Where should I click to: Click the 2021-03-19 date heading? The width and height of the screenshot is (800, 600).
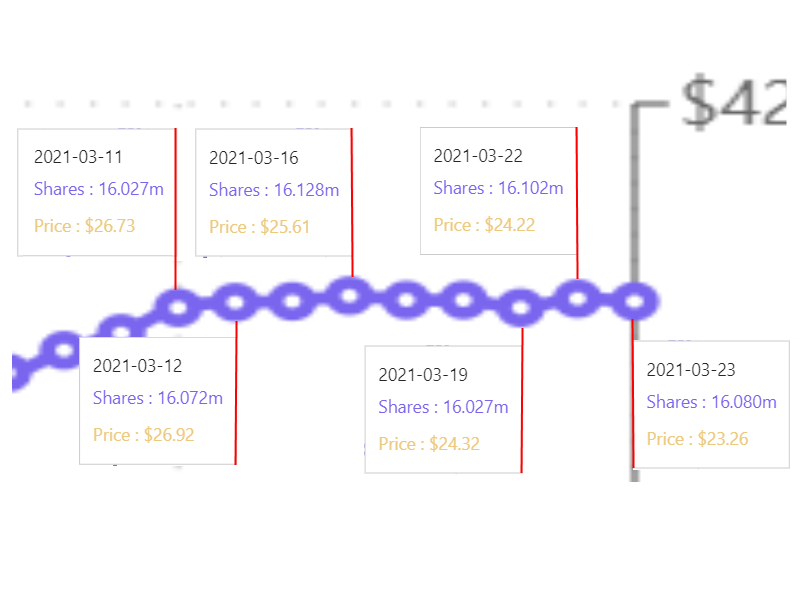[422, 375]
